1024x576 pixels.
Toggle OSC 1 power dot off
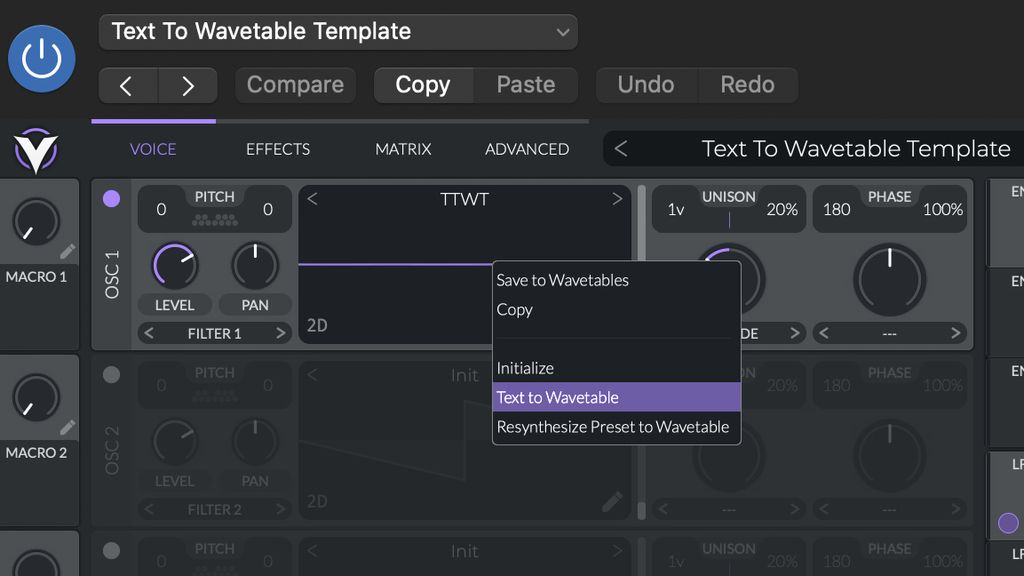tap(111, 199)
